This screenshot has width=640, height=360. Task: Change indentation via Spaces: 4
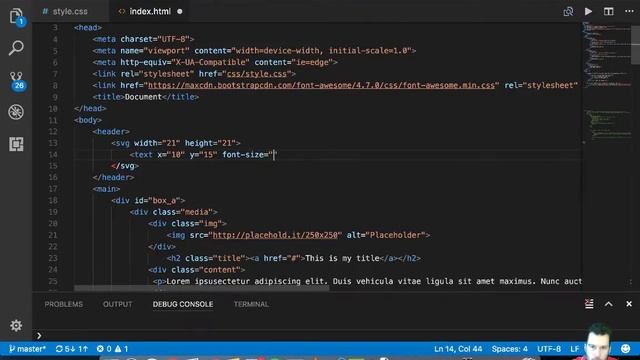coord(509,349)
